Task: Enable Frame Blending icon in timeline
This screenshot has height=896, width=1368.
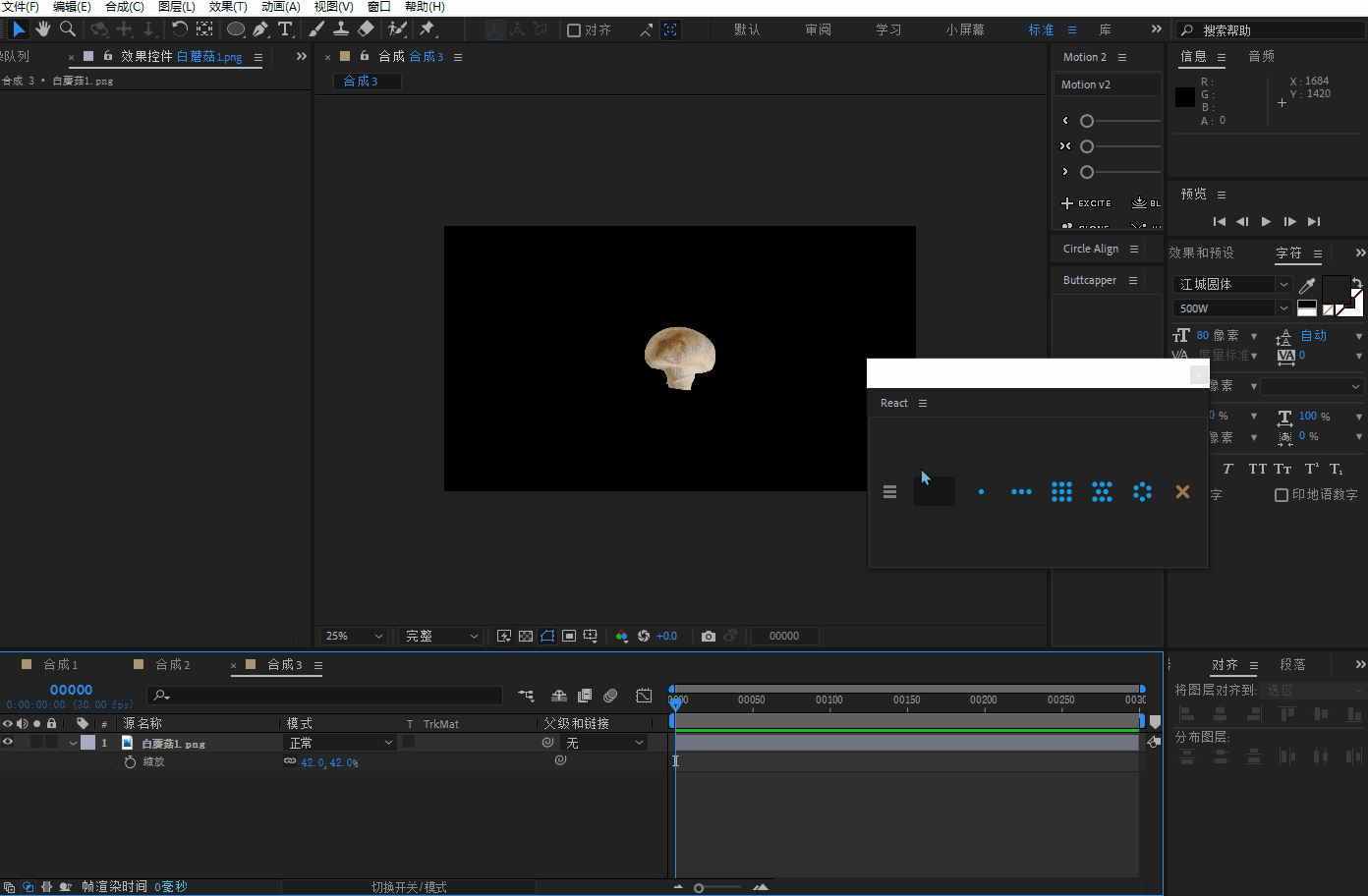Action: pos(585,696)
